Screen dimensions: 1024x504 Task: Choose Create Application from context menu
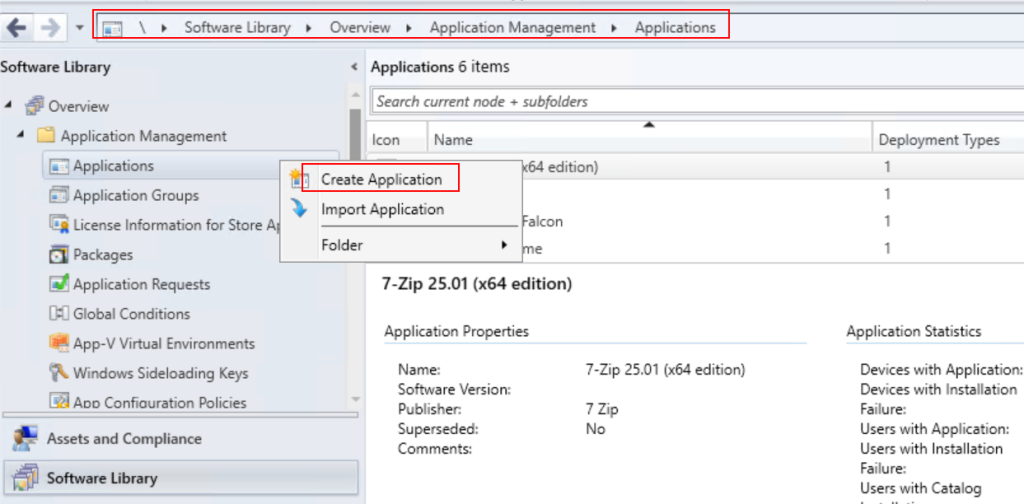(381, 180)
